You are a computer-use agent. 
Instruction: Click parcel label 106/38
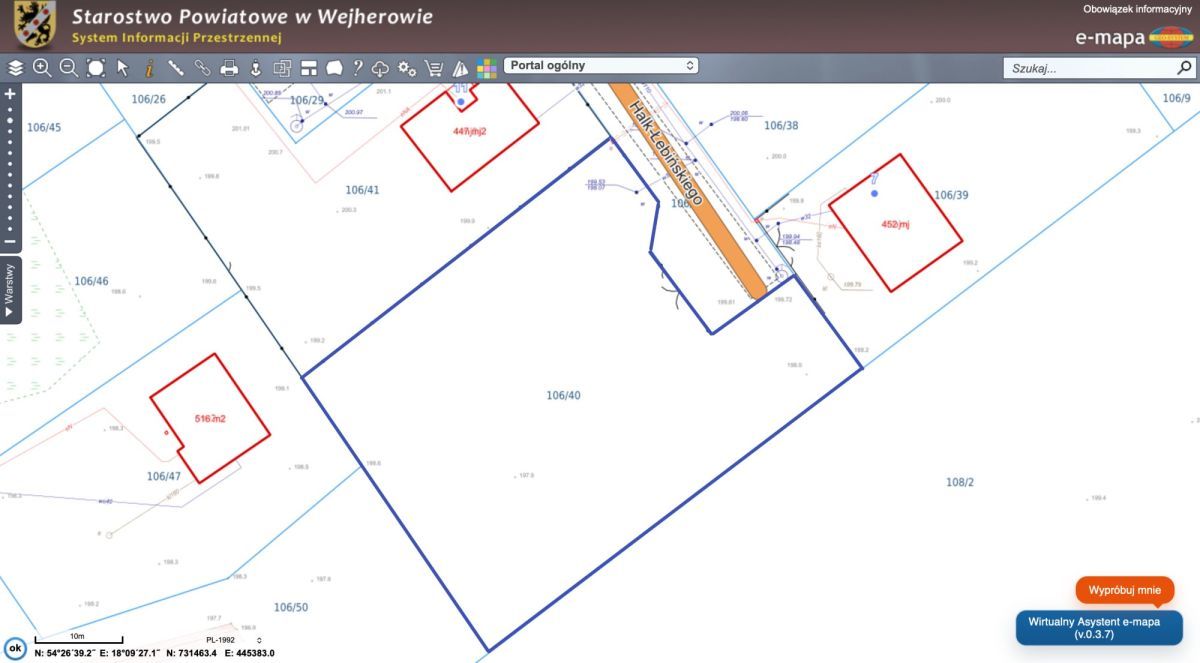pos(781,126)
